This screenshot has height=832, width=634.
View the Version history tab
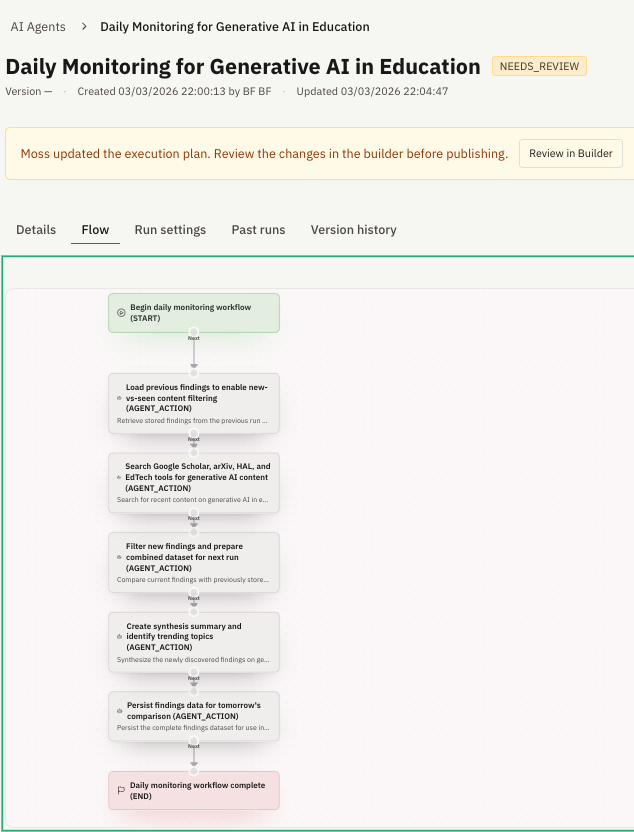click(353, 230)
